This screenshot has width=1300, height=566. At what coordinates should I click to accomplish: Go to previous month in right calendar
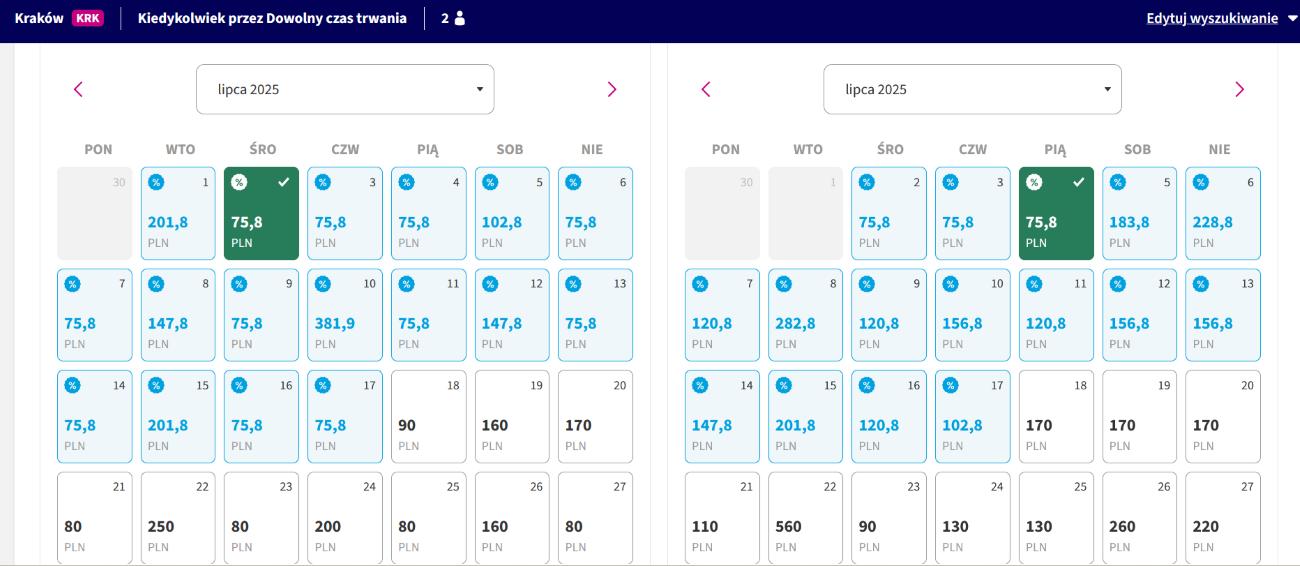[x=706, y=89]
